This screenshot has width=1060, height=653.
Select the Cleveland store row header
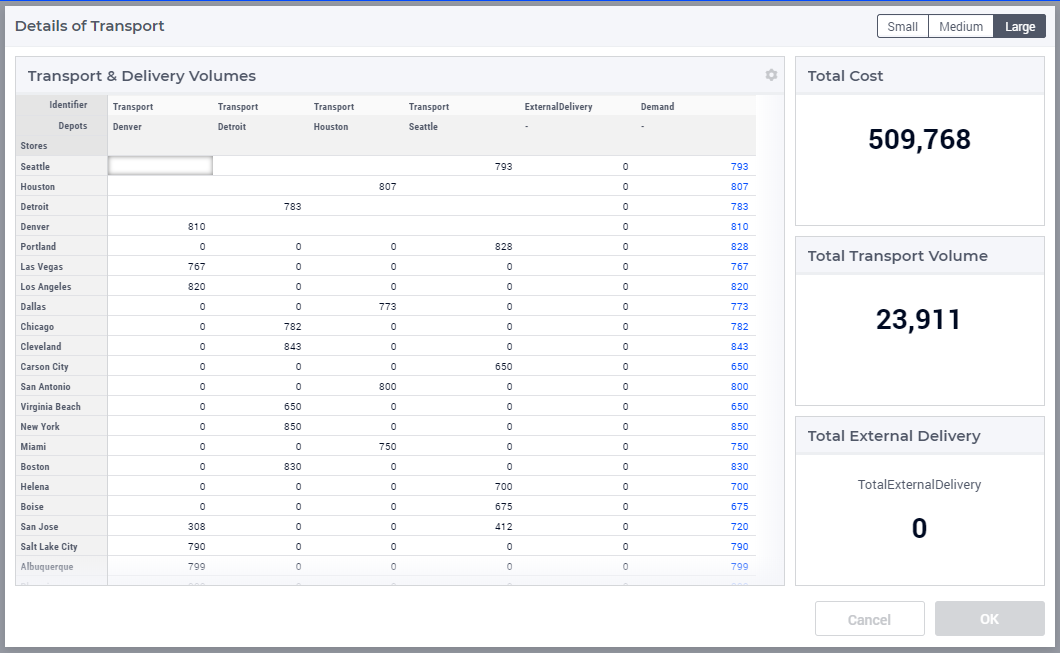[62, 346]
